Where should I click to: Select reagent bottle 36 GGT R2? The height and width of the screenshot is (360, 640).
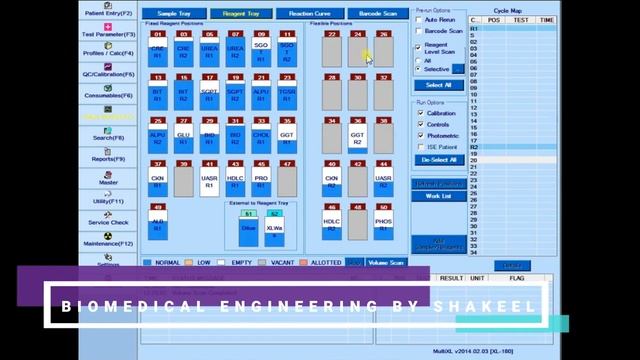pyautogui.click(x=358, y=136)
